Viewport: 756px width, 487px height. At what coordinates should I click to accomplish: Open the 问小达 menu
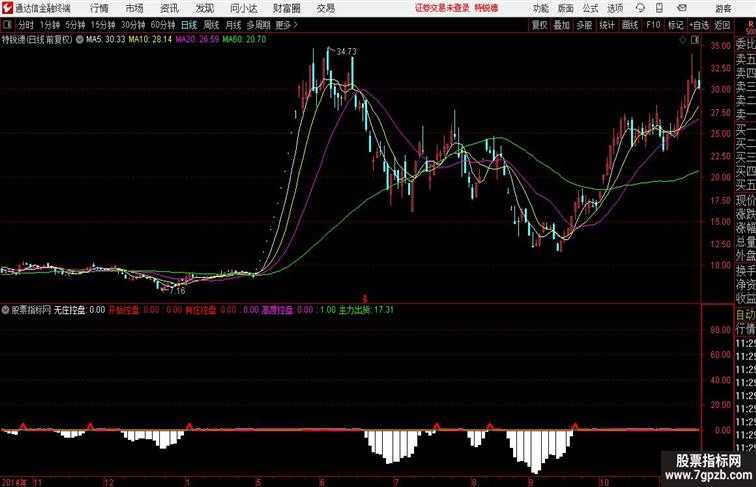tap(243, 8)
